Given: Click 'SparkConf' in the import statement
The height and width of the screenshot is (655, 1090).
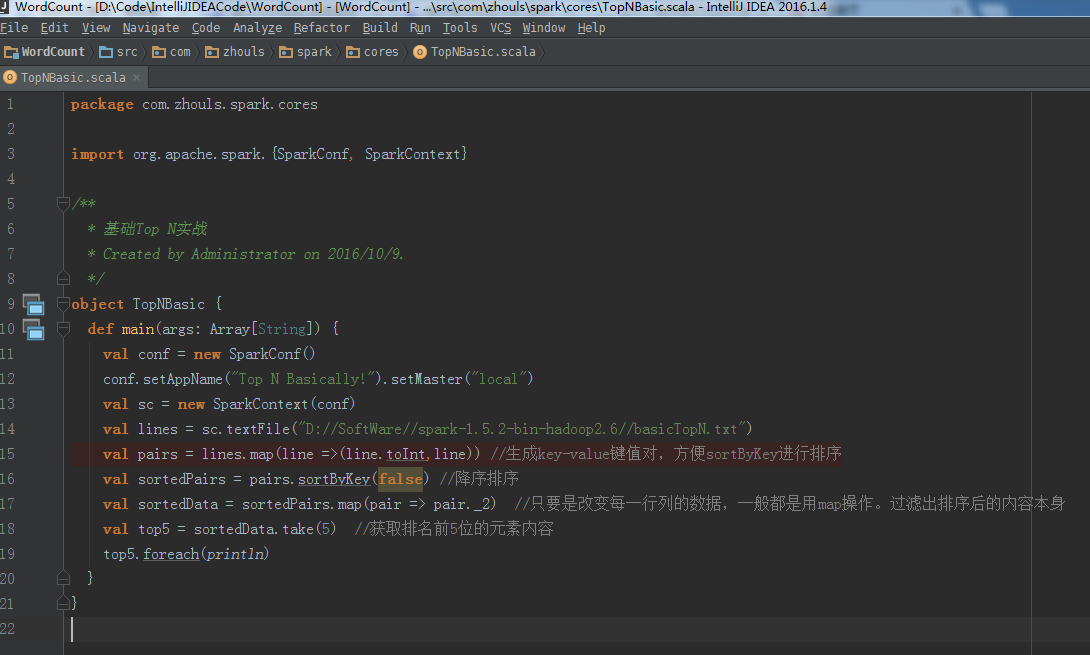Looking at the screenshot, I should 312,154.
